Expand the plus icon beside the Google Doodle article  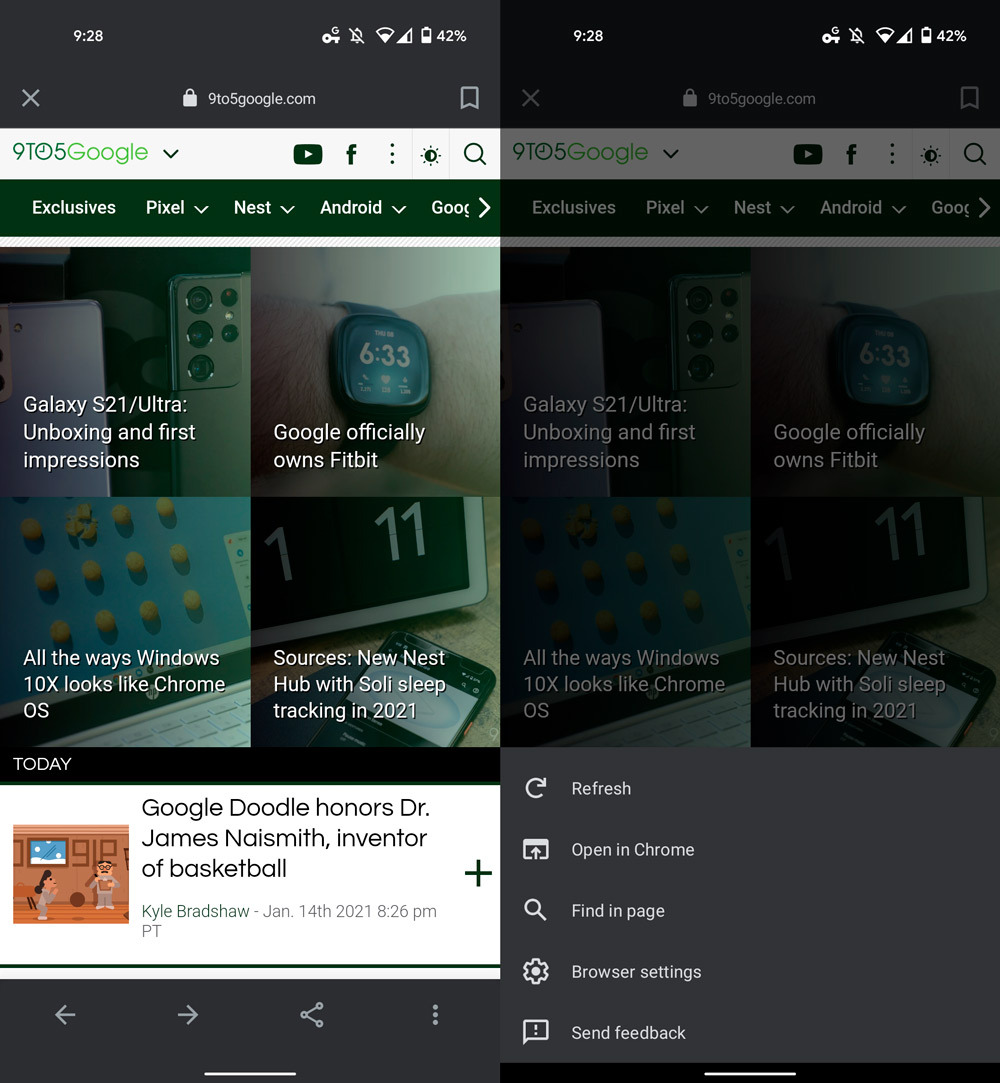[478, 873]
